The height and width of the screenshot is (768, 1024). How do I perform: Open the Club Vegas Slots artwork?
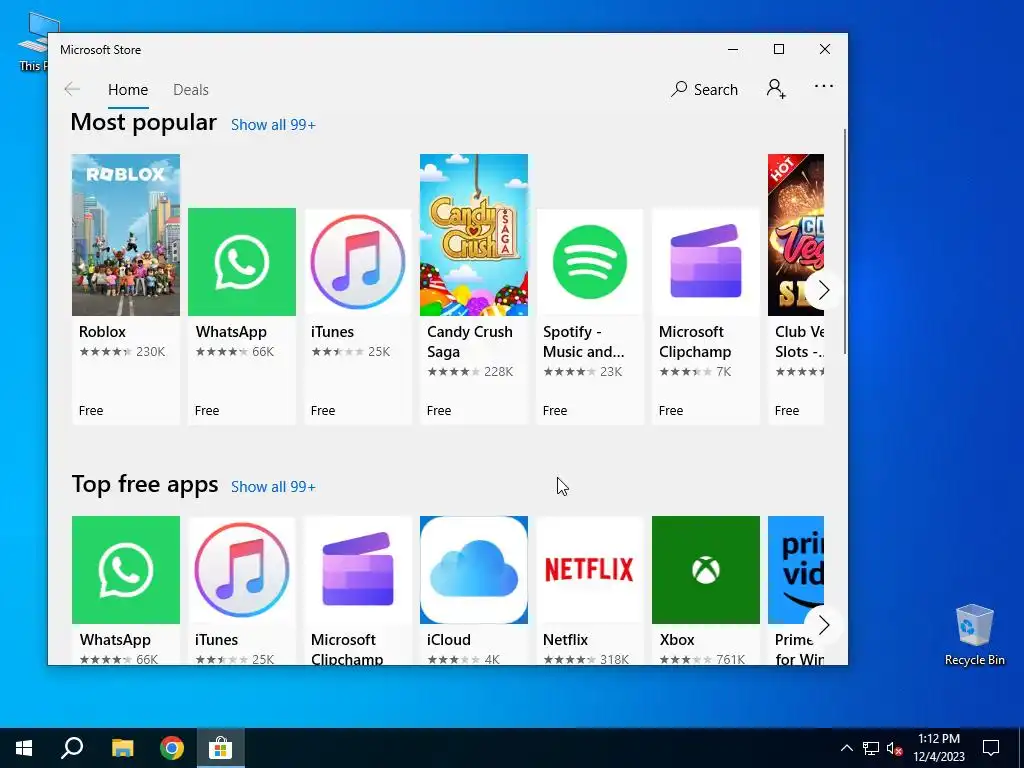point(795,235)
